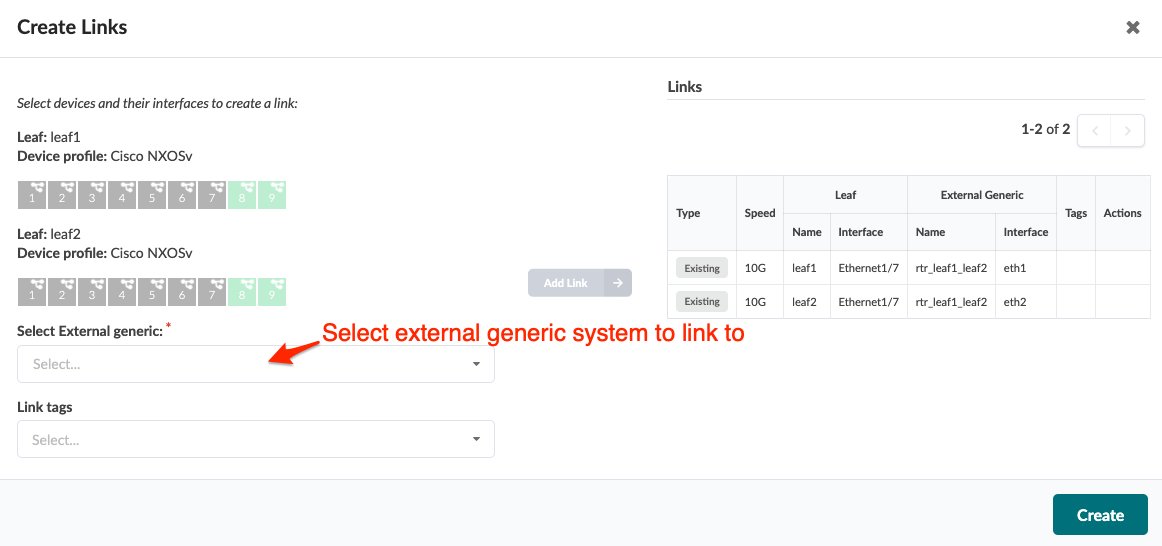1162x546 pixels.
Task: Select leaf2 interface port 8
Action: (242, 291)
